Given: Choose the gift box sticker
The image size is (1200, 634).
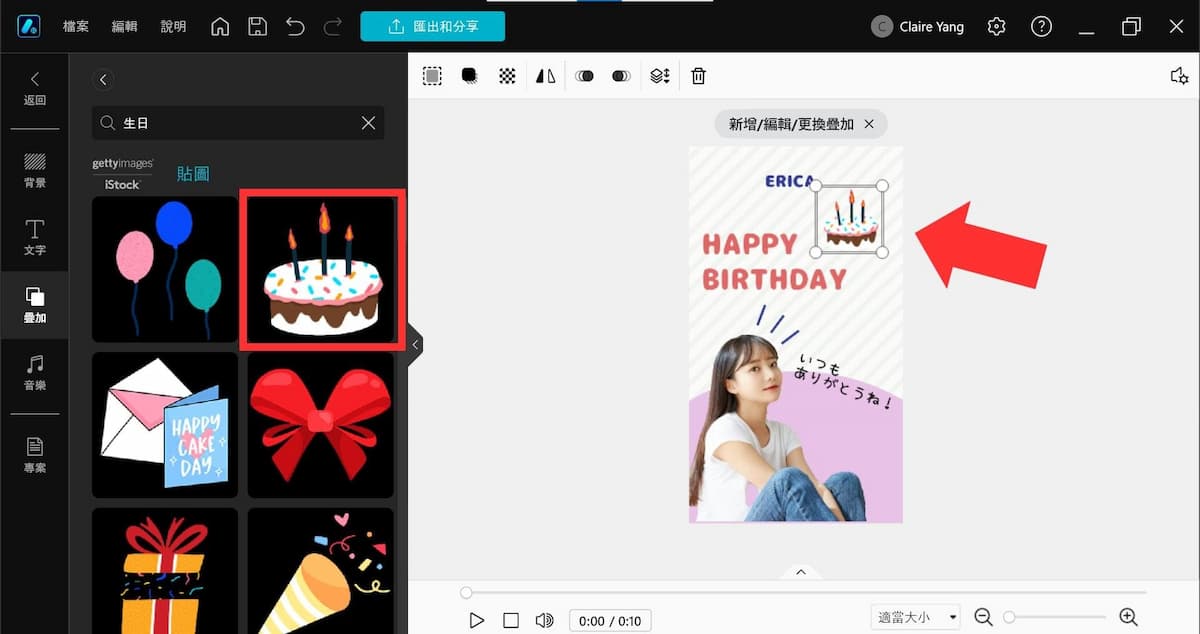Looking at the screenshot, I should point(165,570).
